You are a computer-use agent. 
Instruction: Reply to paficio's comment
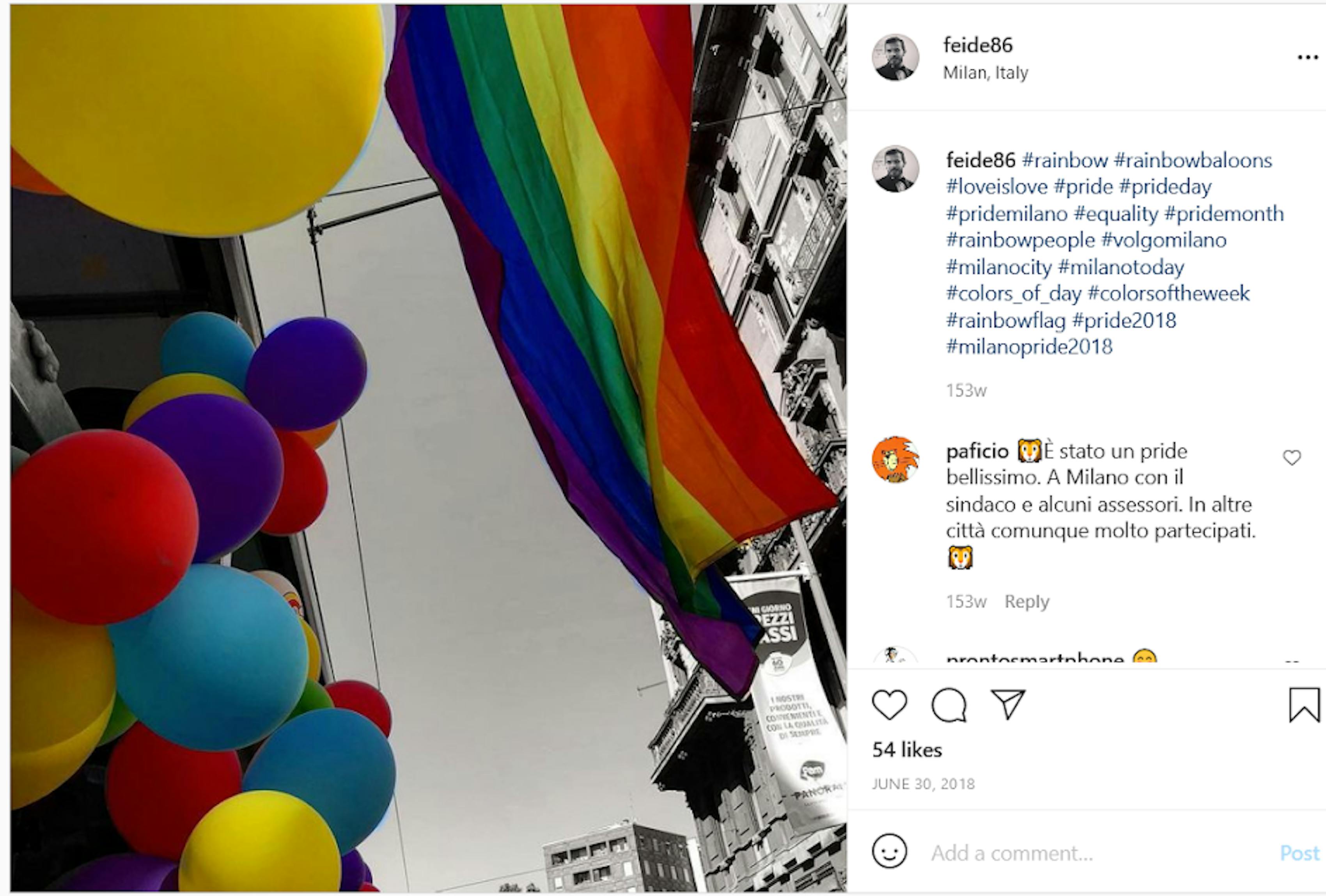tap(1026, 601)
